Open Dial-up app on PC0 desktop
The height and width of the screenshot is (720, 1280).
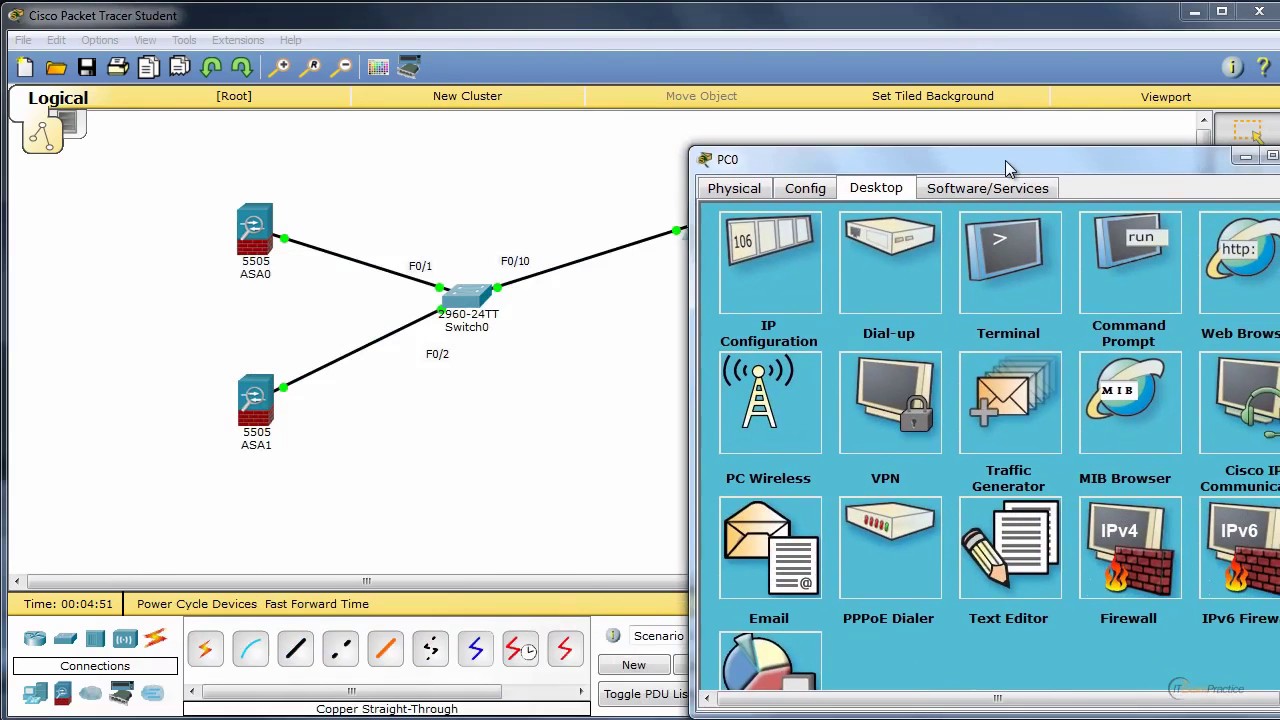[x=890, y=262]
